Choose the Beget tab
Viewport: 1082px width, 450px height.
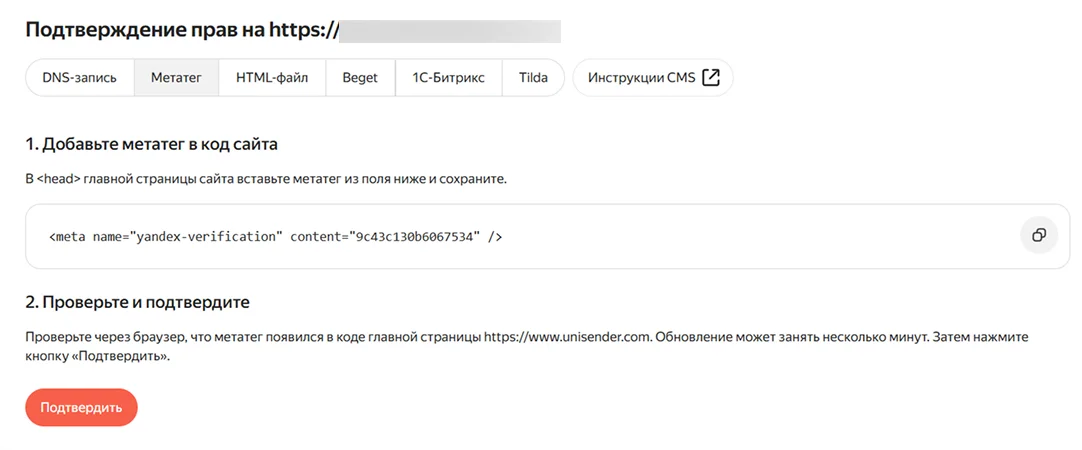[360, 78]
